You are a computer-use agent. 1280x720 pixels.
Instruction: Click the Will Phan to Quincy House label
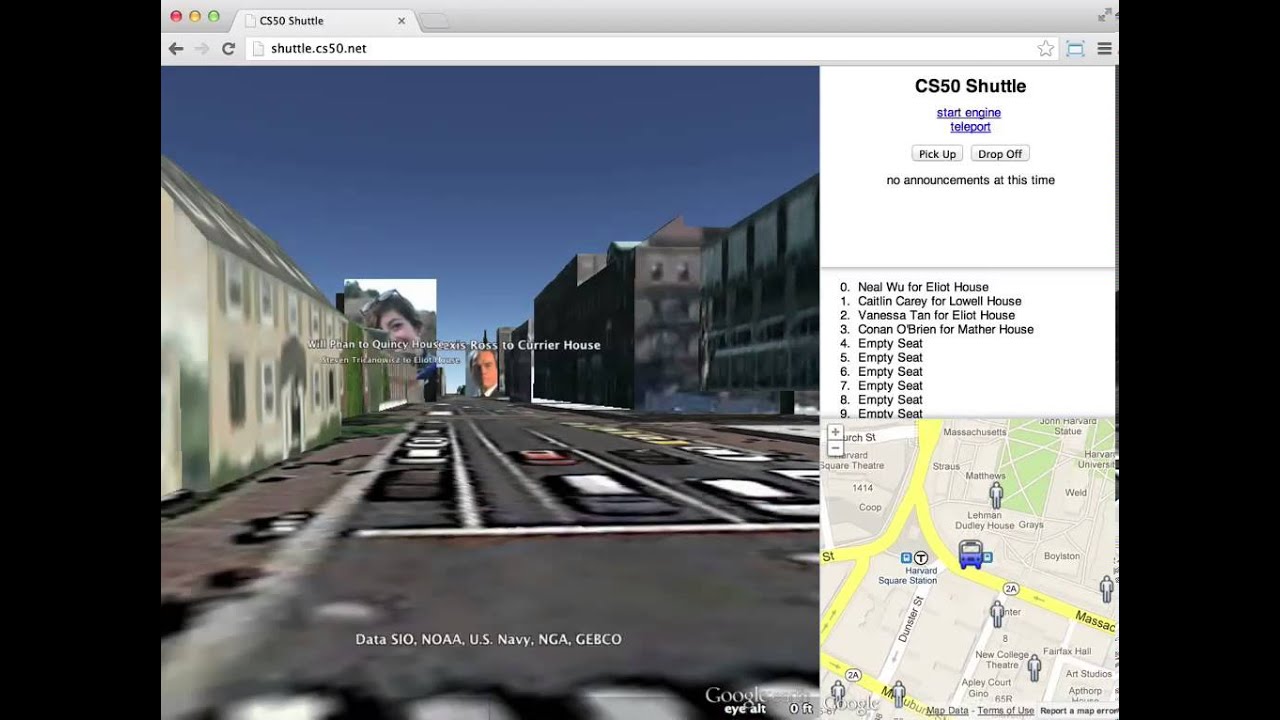[x=374, y=344]
